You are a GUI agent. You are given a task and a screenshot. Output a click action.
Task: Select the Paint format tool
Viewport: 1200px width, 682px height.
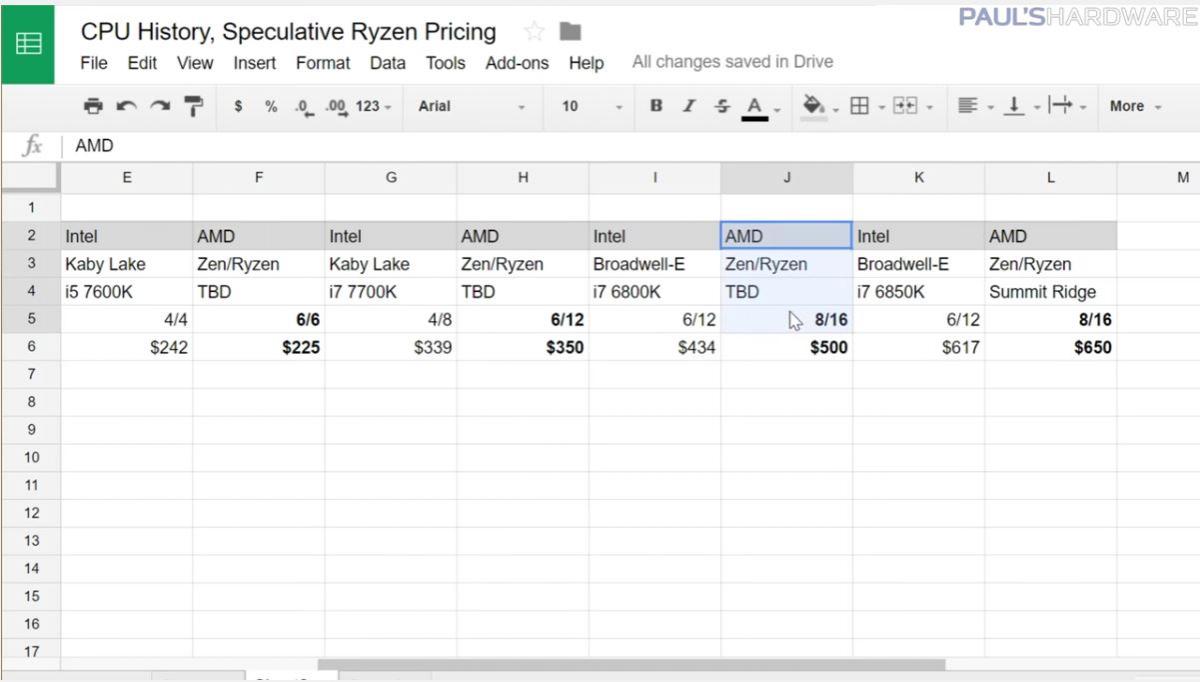pyautogui.click(x=194, y=106)
